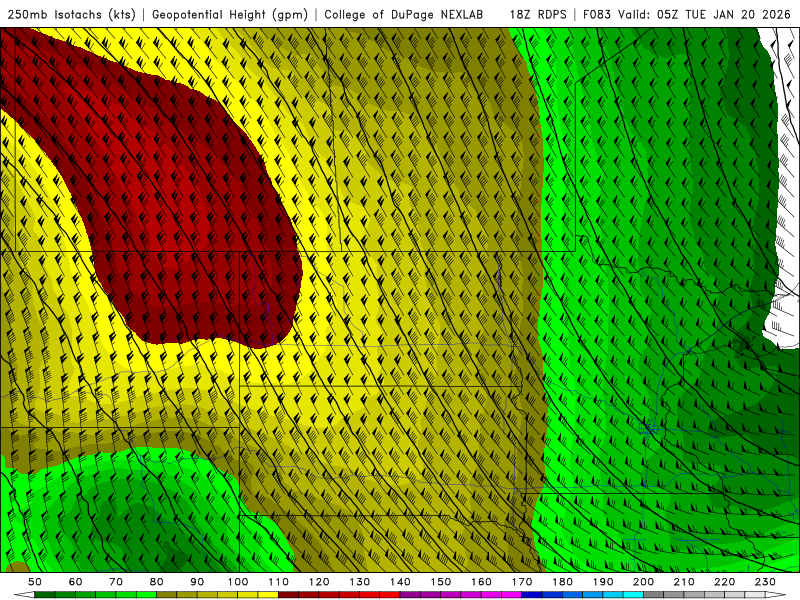Click the 100 knot legend label
Viewport: 800px width, 600px height.
(x=238, y=582)
